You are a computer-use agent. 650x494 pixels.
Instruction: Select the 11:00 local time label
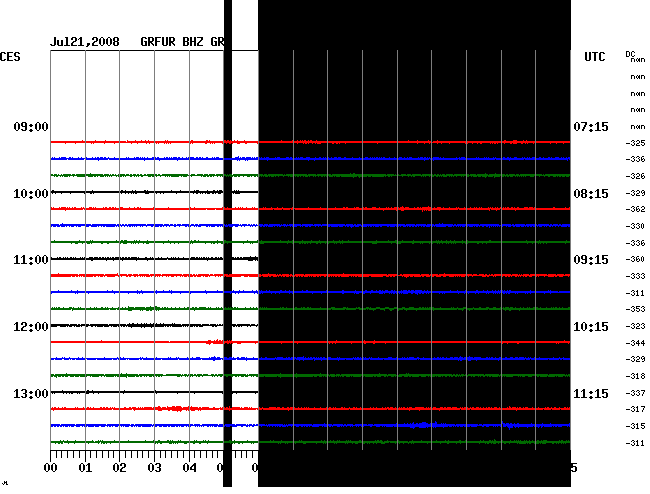[x=31, y=260]
